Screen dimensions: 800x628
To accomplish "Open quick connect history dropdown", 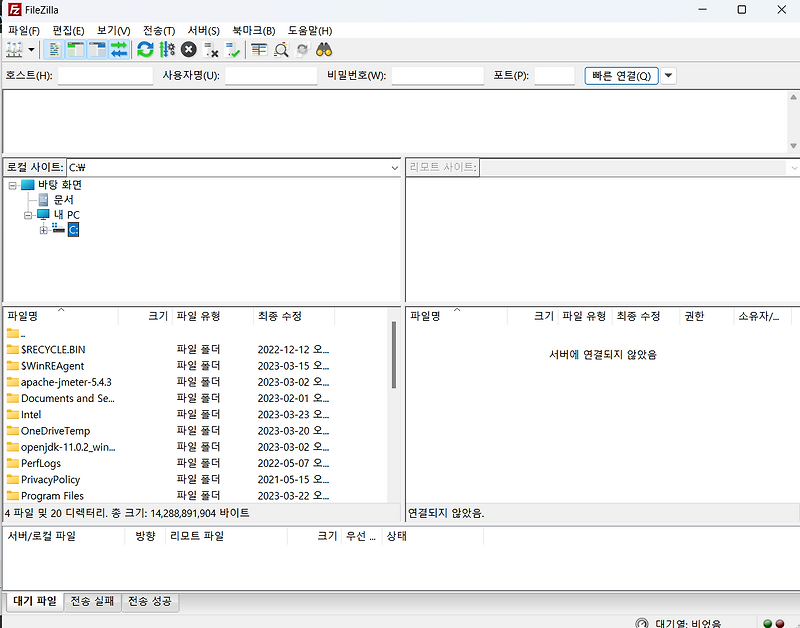I will click(668, 76).
